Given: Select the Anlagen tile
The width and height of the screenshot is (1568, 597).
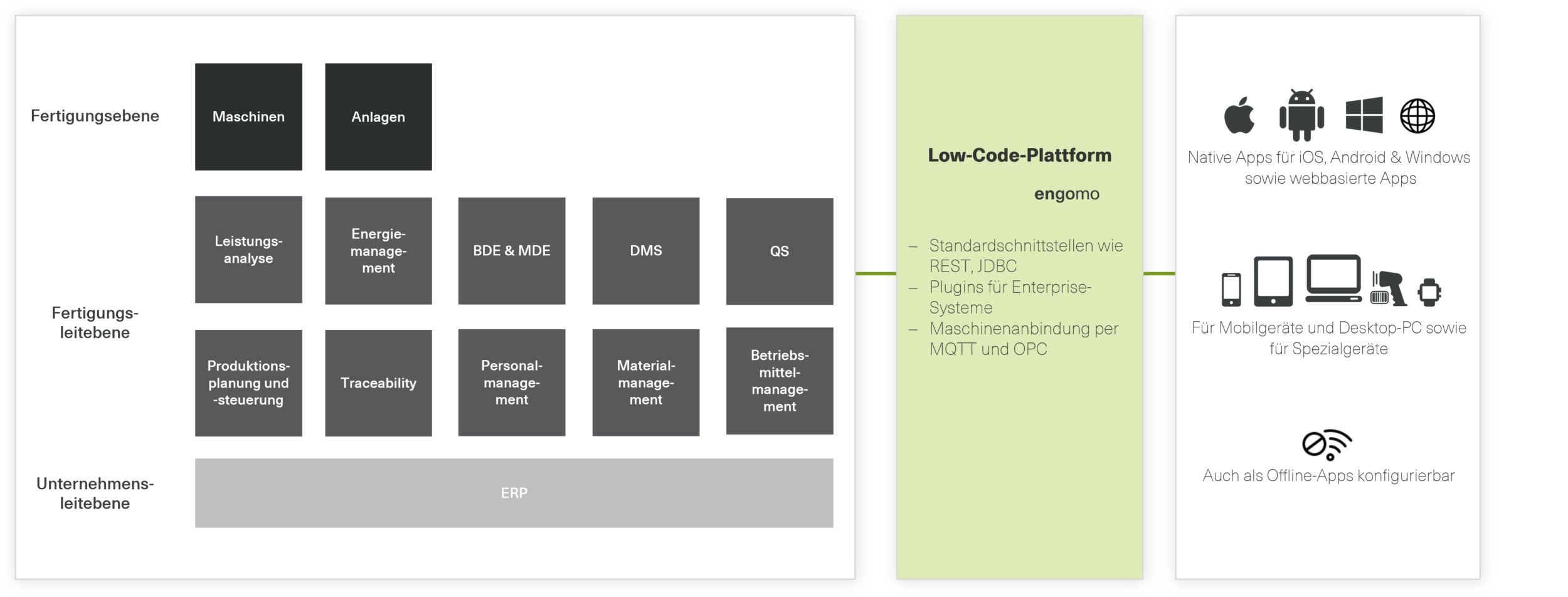Looking at the screenshot, I should (378, 117).
